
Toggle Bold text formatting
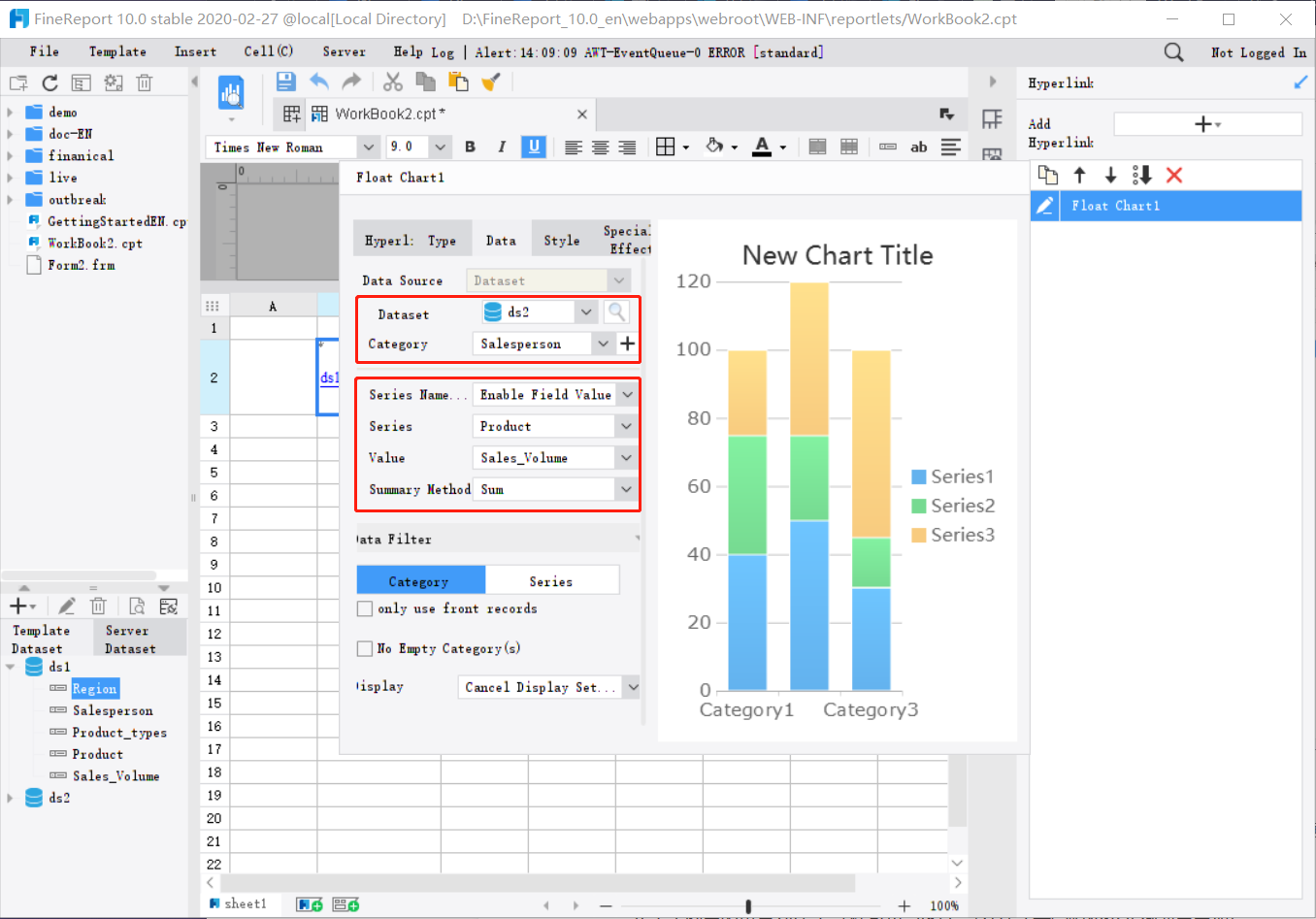(x=471, y=147)
